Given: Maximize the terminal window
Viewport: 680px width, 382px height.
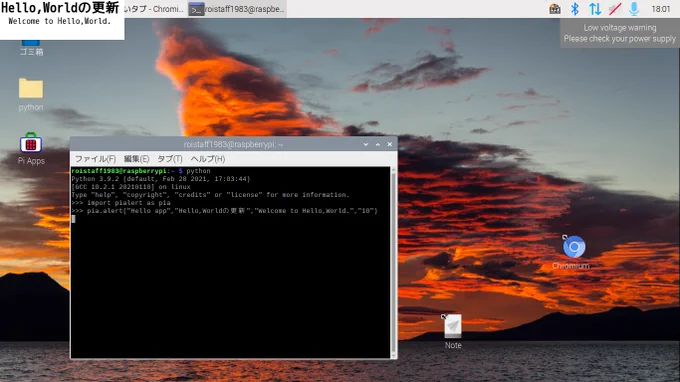Looking at the screenshot, I should (x=378, y=144).
